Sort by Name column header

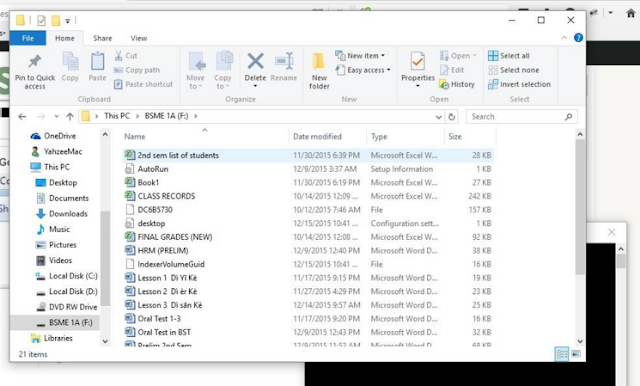tap(135, 137)
